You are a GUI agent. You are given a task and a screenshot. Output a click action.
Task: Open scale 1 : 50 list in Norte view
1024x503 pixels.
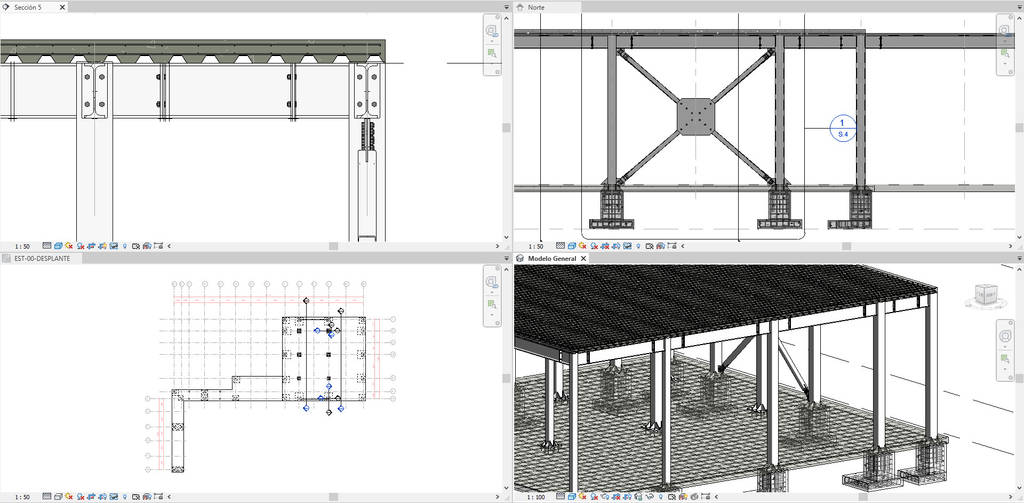(535, 246)
